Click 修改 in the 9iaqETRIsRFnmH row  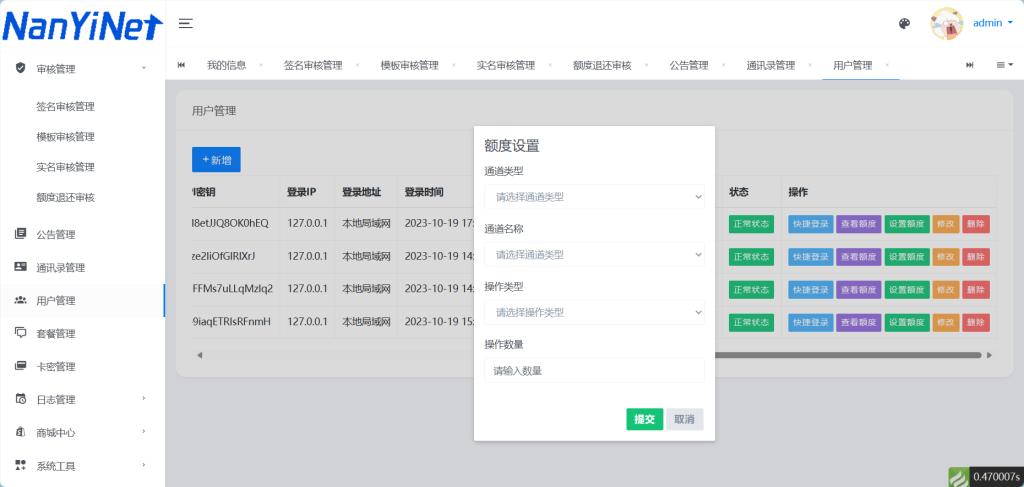click(946, 322)
